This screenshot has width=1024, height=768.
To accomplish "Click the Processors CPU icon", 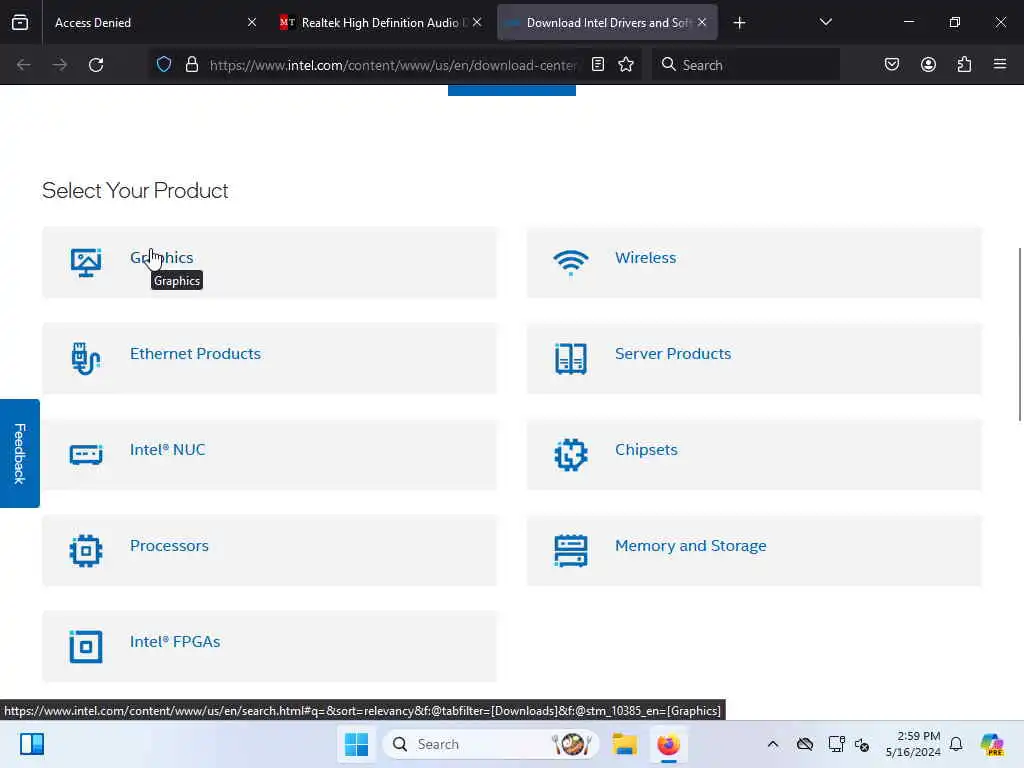I will tap(86, 551).
